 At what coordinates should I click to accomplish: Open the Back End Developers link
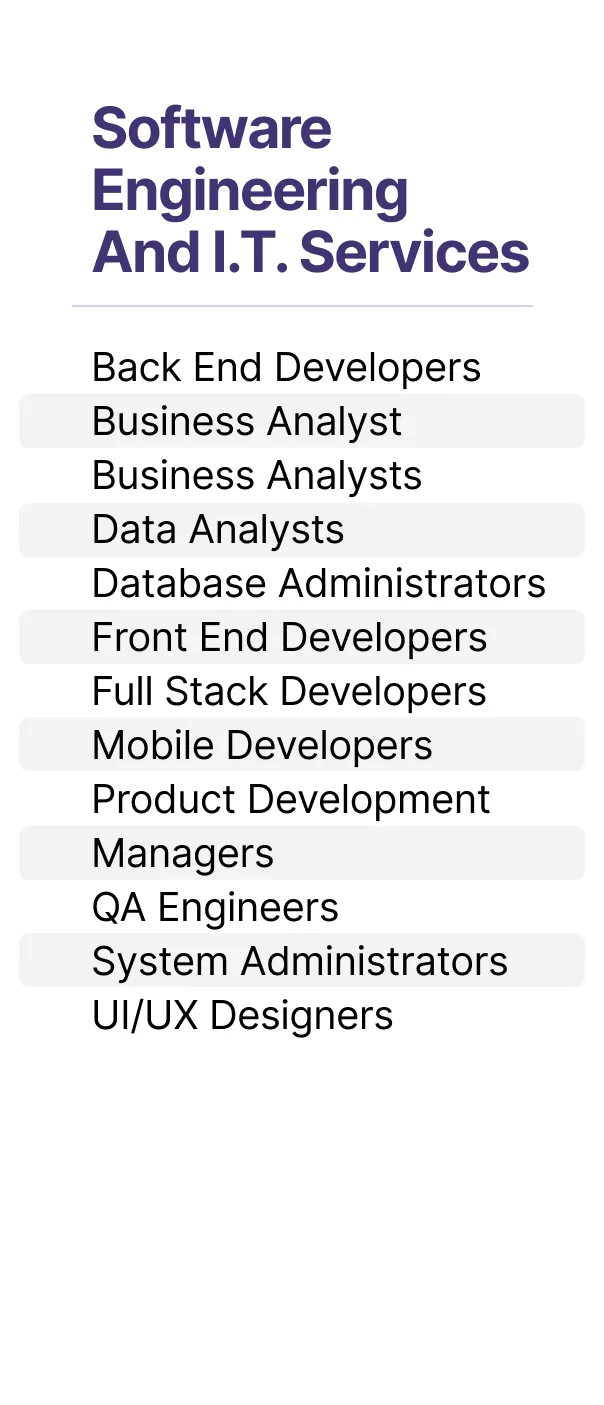286,368
